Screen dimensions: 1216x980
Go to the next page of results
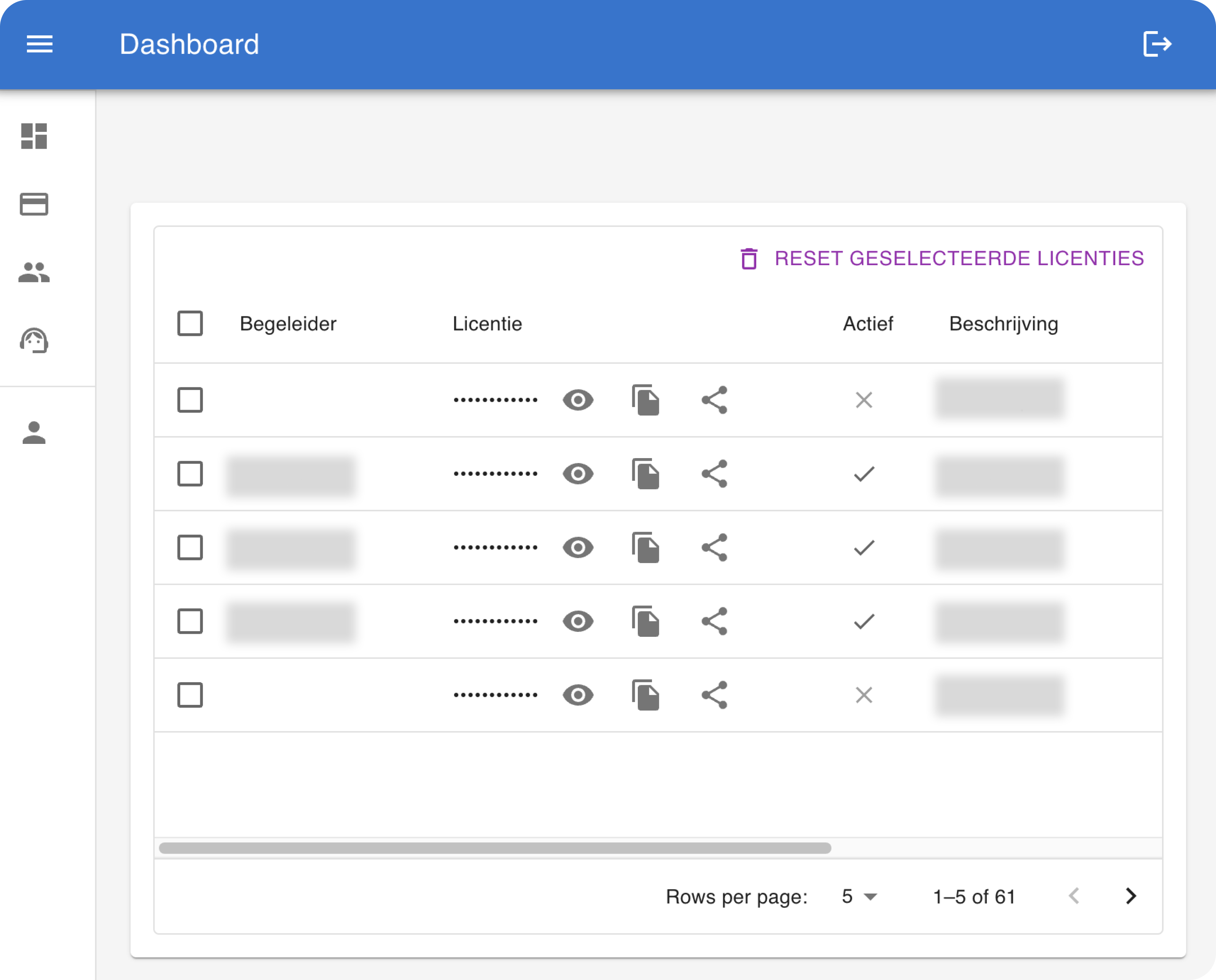coord(1131,897)
